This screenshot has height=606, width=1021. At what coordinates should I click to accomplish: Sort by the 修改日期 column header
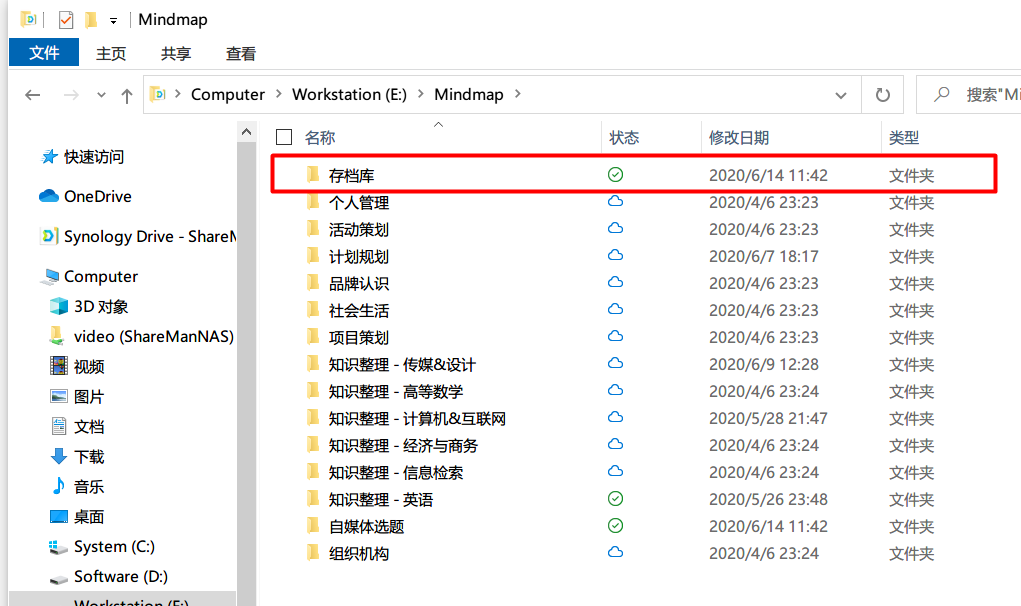tap(739, 137)
